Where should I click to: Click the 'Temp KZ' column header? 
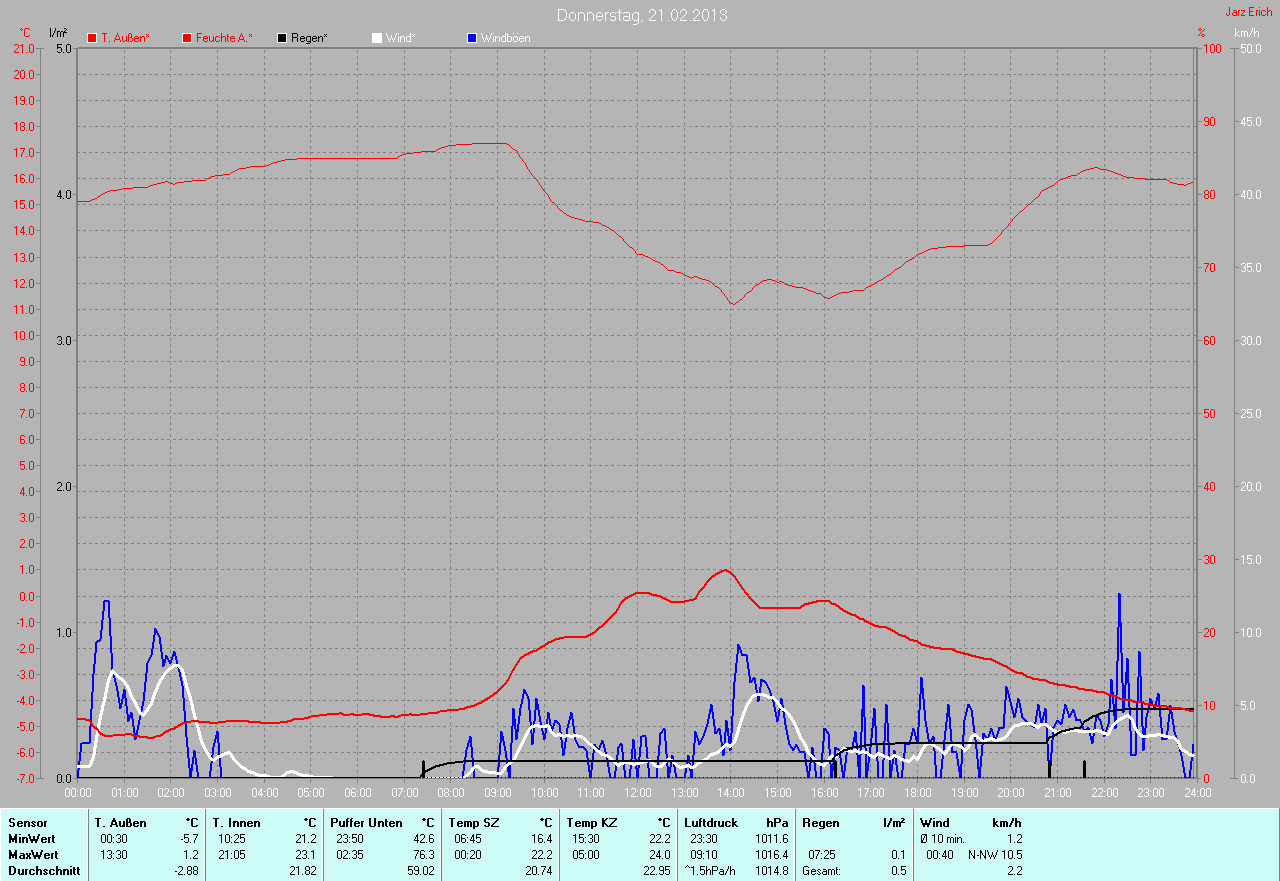592,823
